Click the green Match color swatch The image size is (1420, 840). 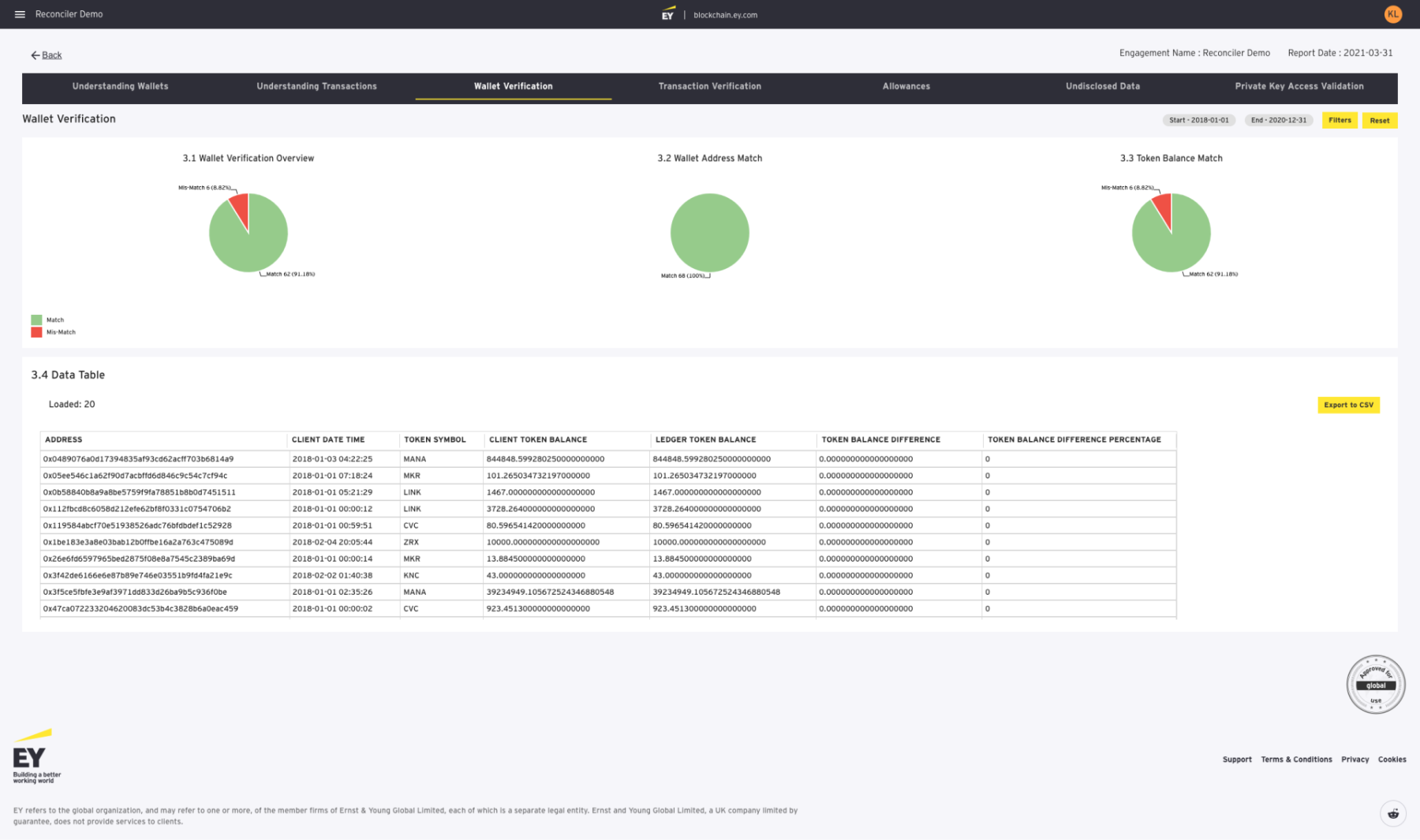tap(35, 319)
